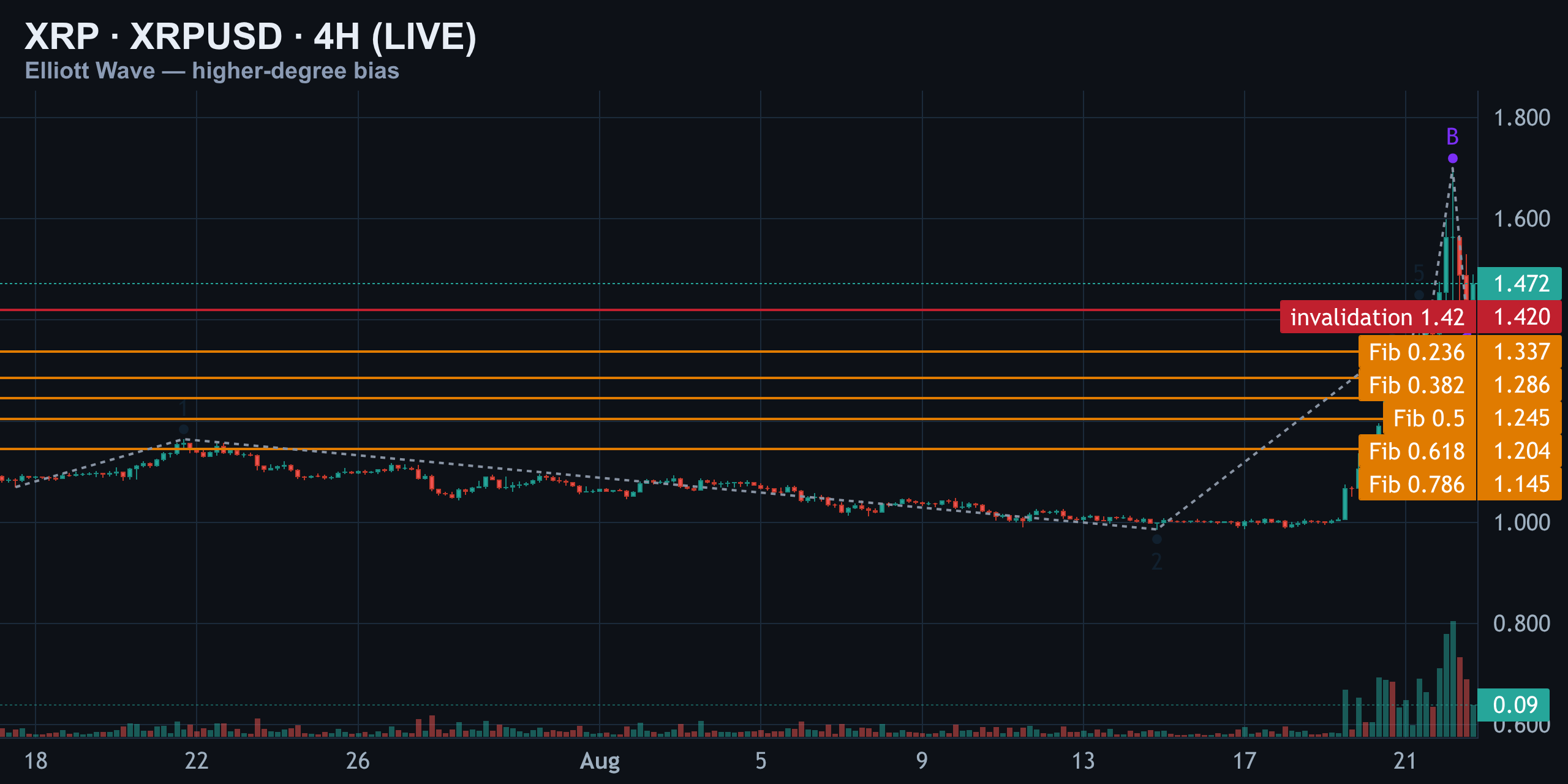Viewport: 1568px width, 784px height.
Task: Click the date axis label 22
Action: click(x=197, y=761)
